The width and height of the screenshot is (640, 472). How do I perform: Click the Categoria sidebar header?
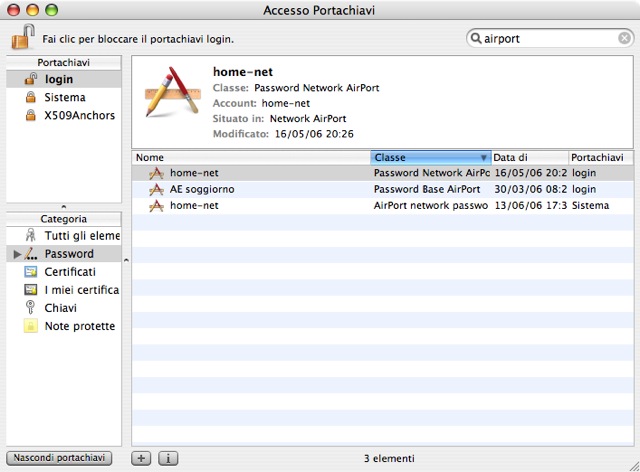pos(64,219)
